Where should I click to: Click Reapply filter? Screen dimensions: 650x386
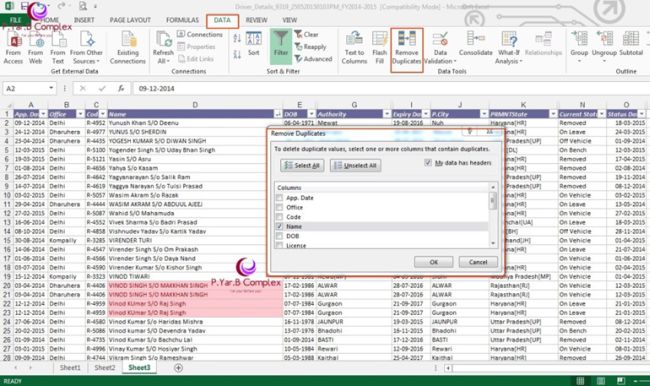[310, 47]
